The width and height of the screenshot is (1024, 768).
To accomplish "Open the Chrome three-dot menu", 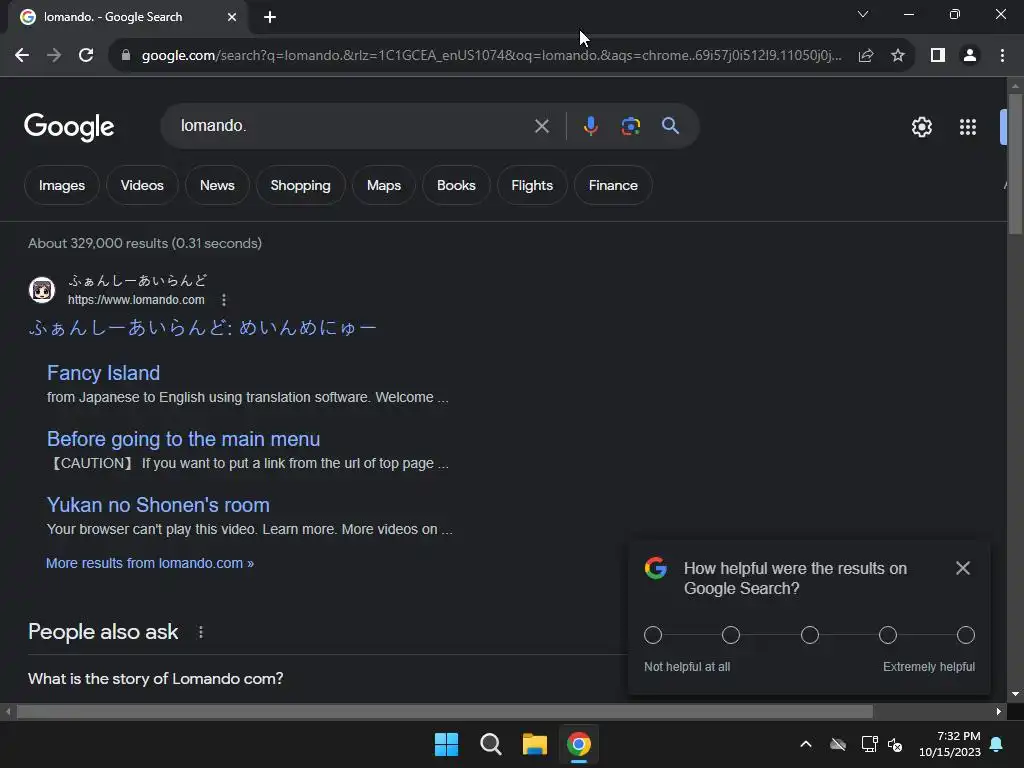I will [x=1002, y=56].
